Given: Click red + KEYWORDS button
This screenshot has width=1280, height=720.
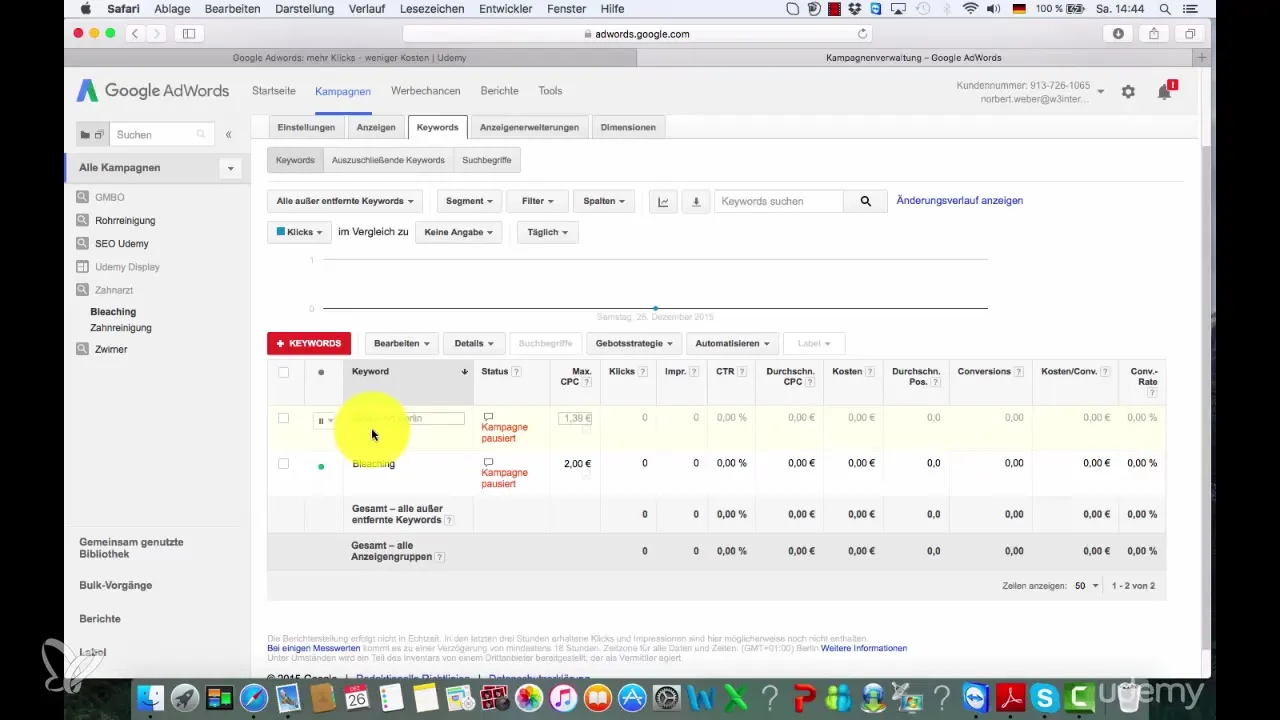Looking at the screenshot, I should tap(309, 343).
